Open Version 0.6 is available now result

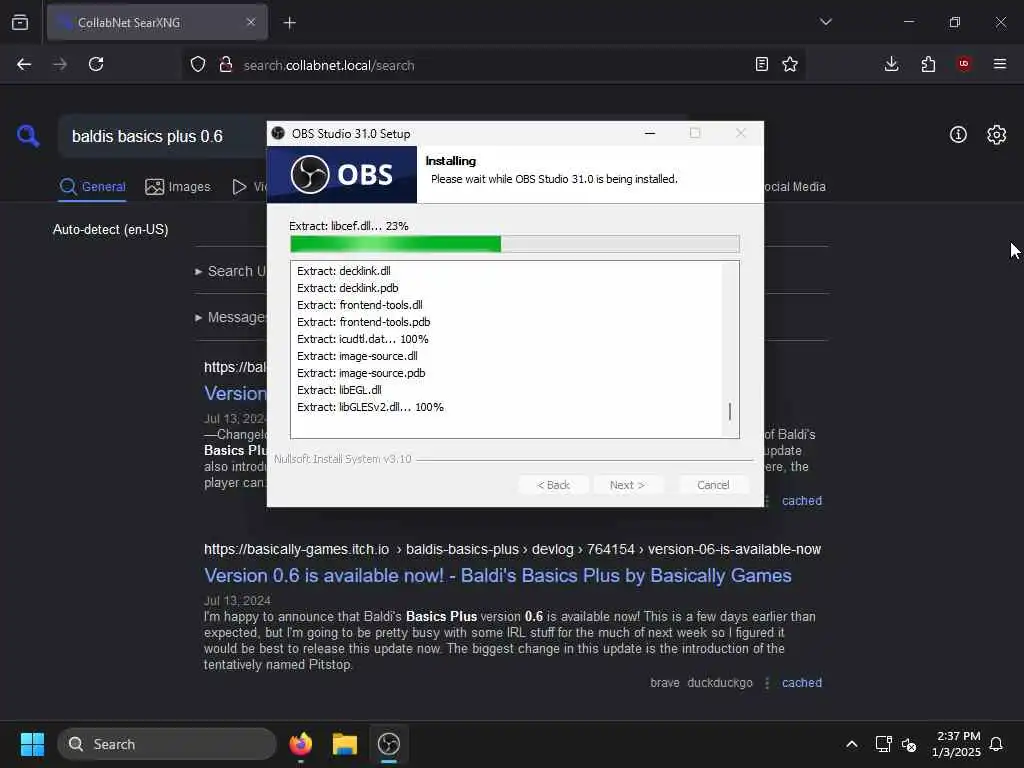(498, 575)
